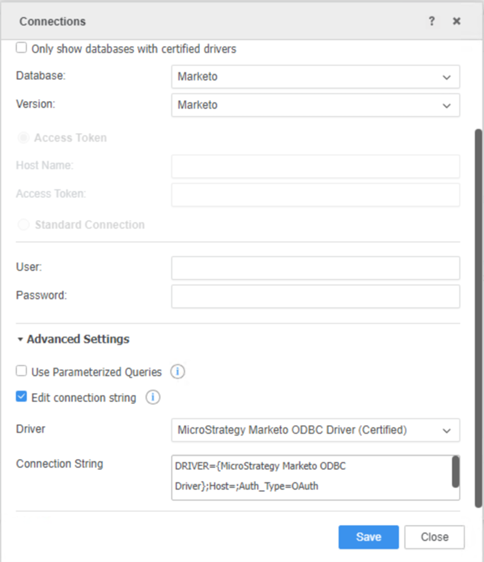The height and width of the screenshot is (562, 484).
Task: Check Use Parameterized Queries
Action: tap(22, 371)
